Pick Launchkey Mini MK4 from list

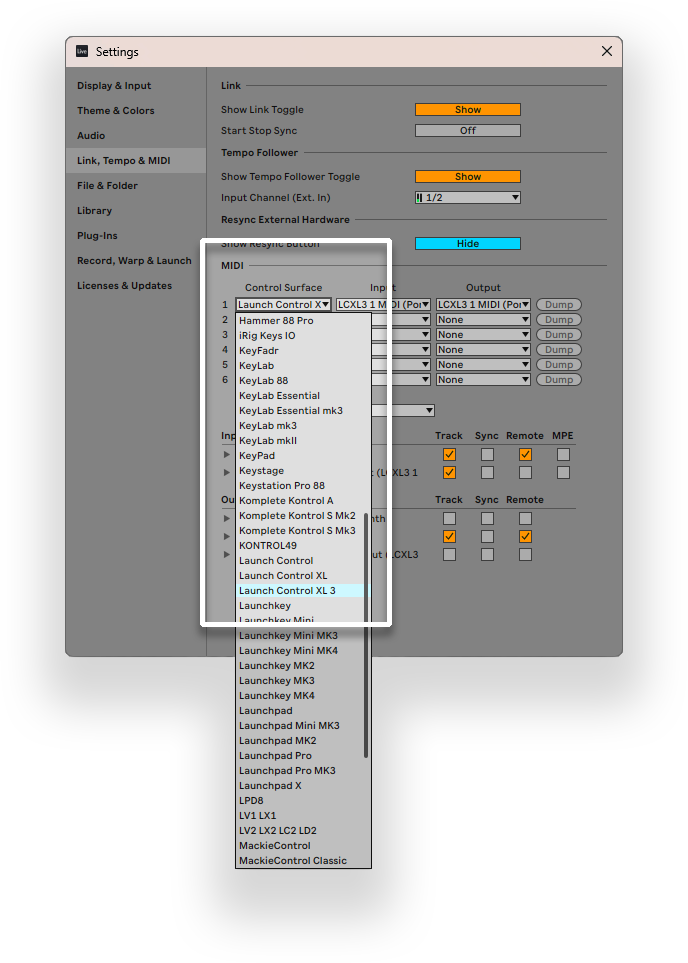coord(300,650)
